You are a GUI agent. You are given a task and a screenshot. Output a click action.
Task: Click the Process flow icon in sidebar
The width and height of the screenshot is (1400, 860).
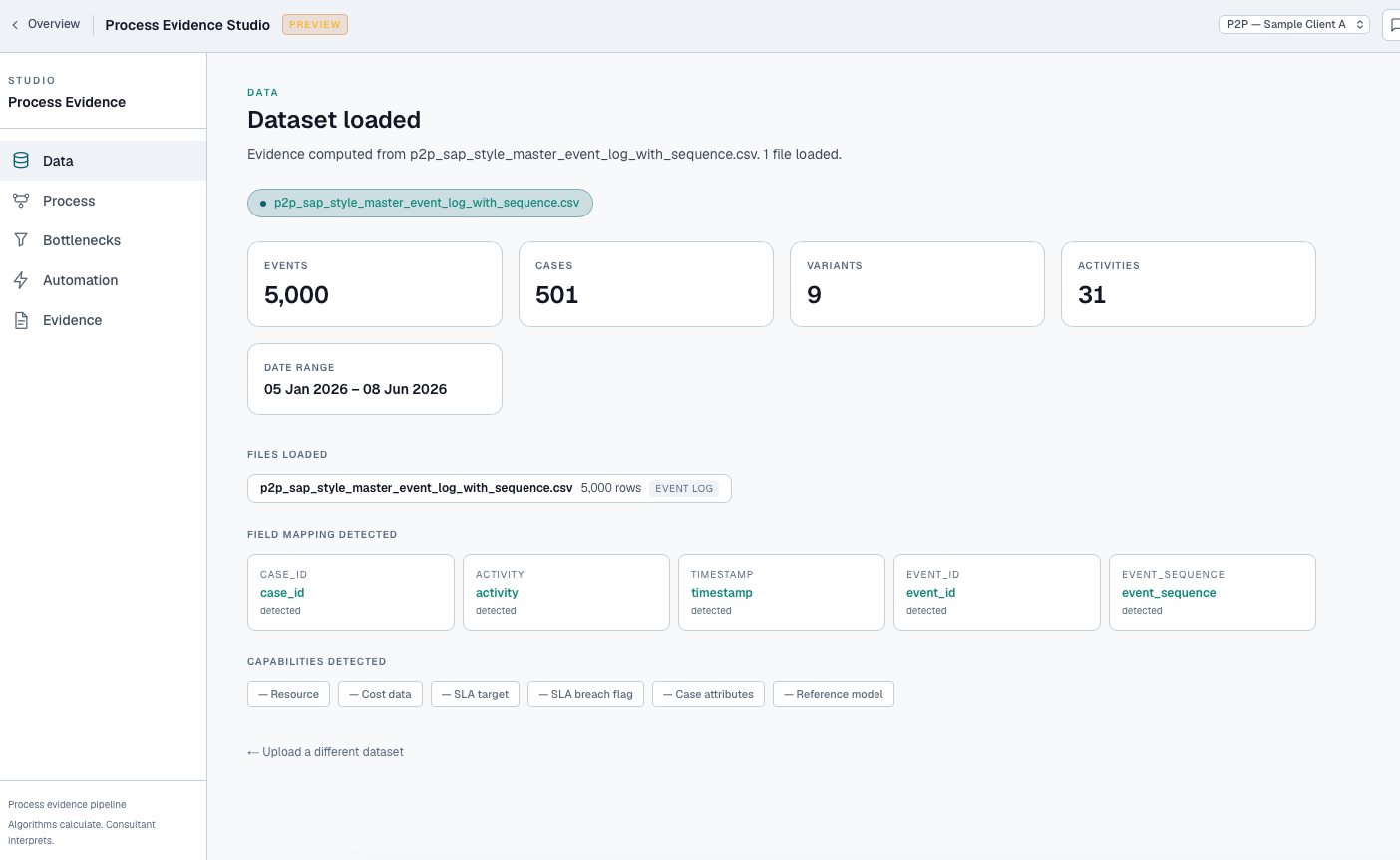tap(21, 200)
